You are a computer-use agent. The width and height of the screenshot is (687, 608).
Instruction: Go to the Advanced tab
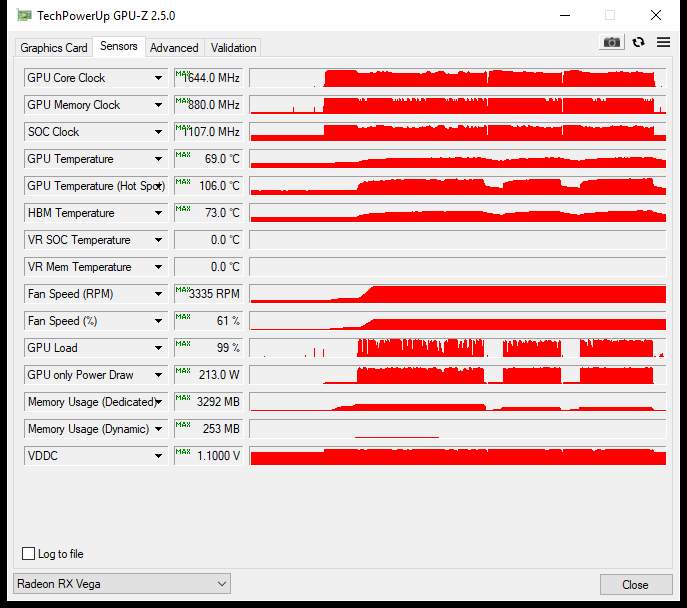pyautogui.click(x=174, y=48)
